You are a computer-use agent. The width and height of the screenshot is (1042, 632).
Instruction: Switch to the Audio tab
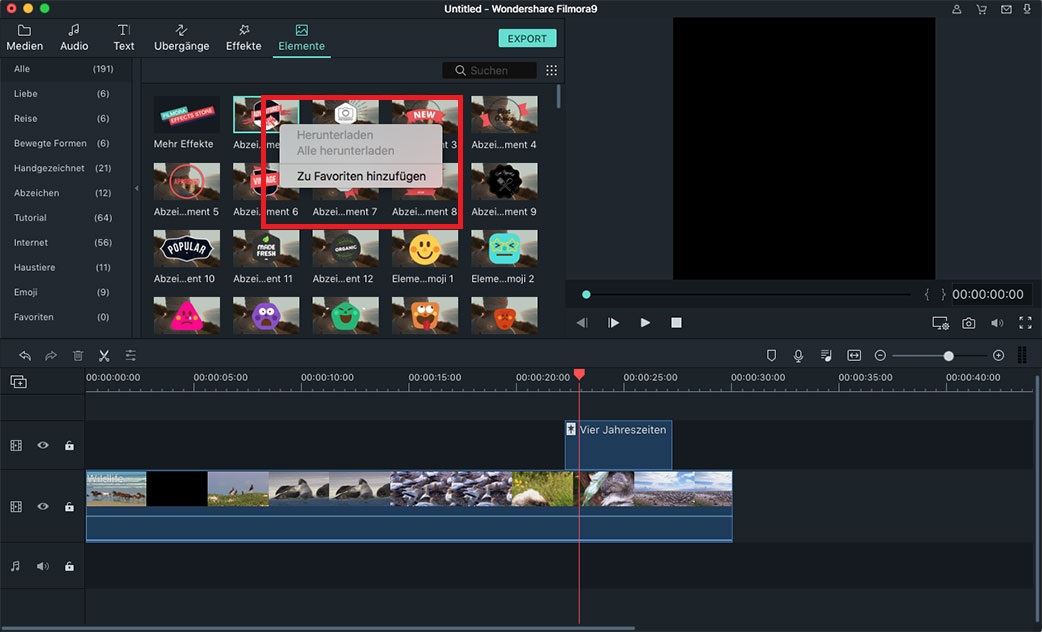coord(74,38)
